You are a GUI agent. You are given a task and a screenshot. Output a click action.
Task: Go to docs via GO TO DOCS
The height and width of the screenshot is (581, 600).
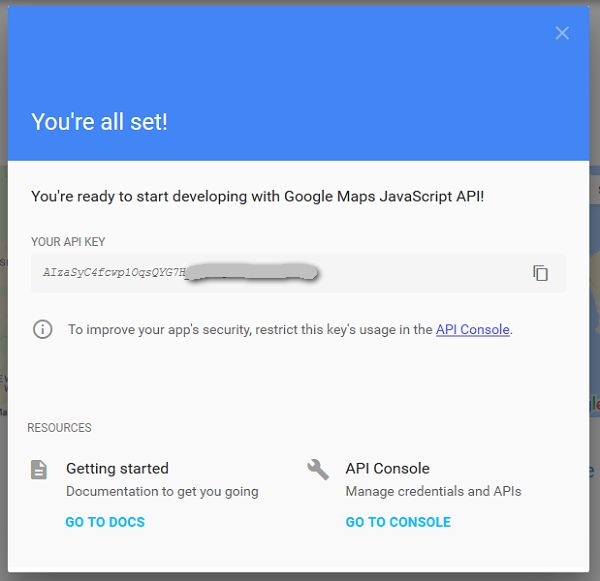105,522
